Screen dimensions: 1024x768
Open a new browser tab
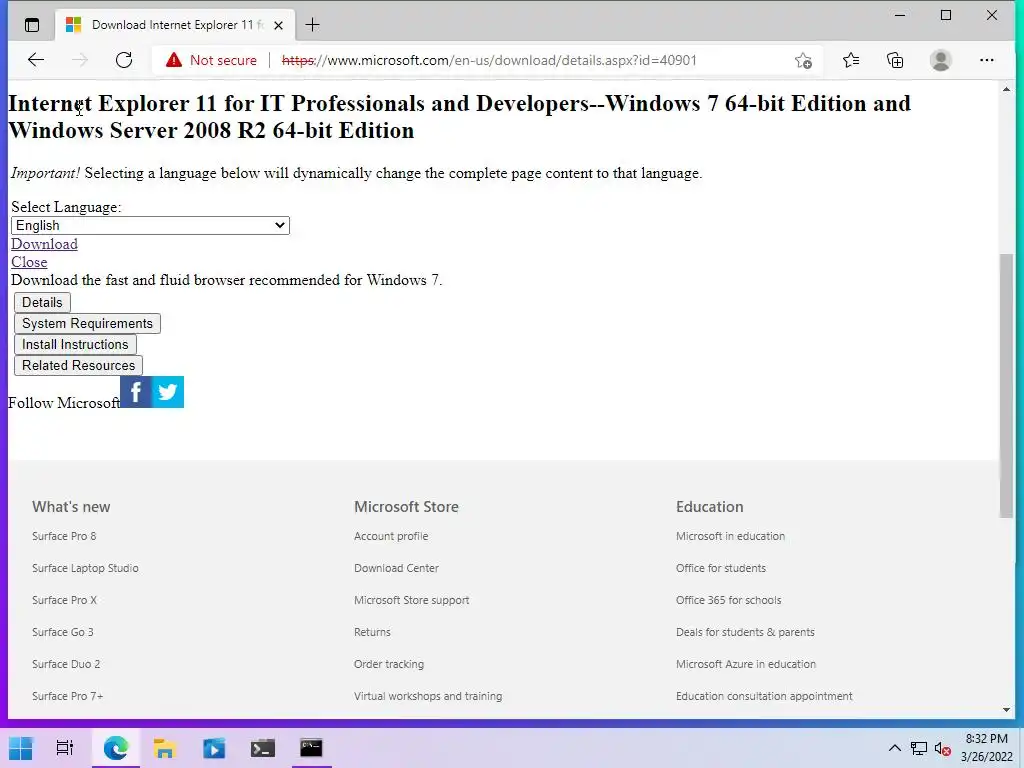(312, 25)
